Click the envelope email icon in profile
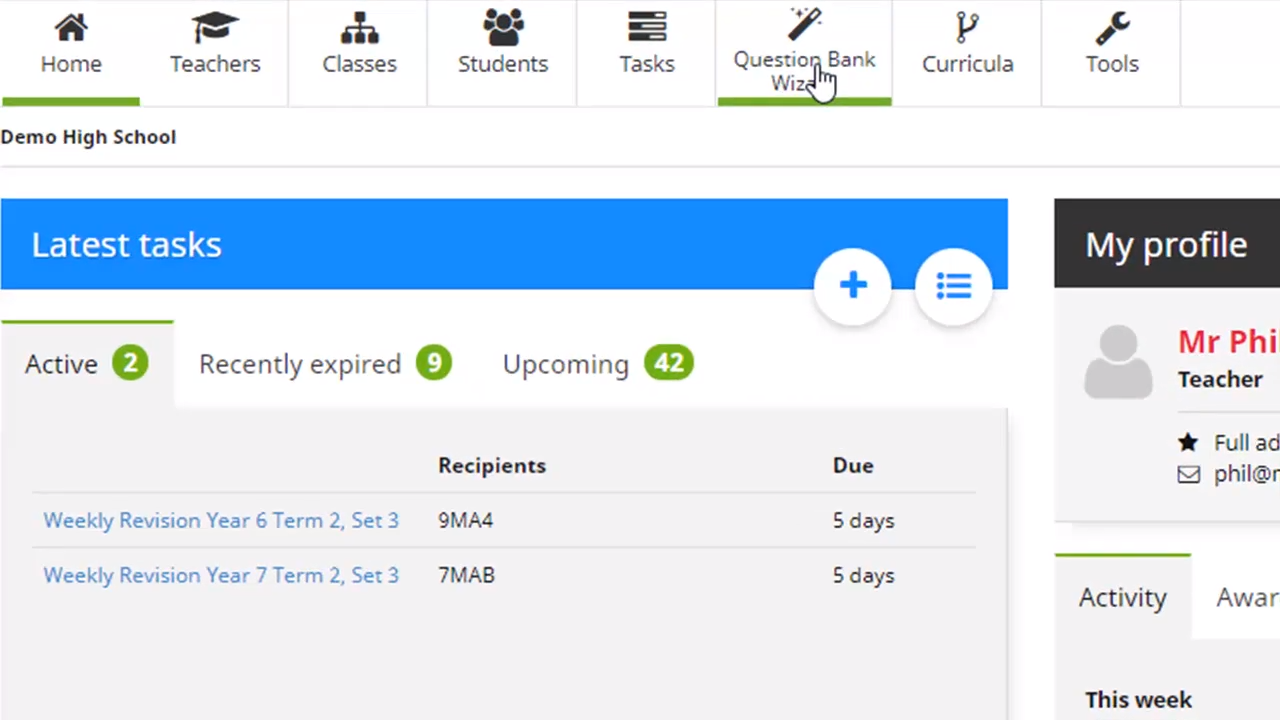 [x=1188, y=474]
